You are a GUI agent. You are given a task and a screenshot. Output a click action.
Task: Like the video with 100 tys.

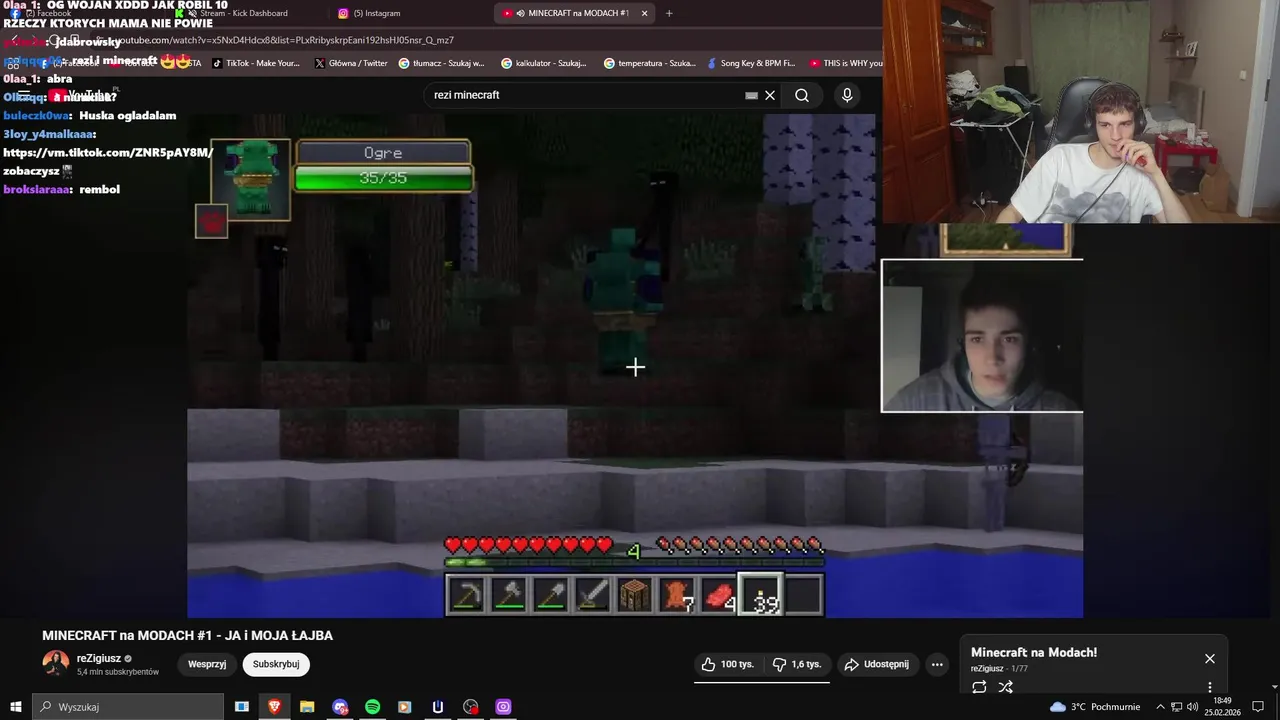click(x=727, y=664)
